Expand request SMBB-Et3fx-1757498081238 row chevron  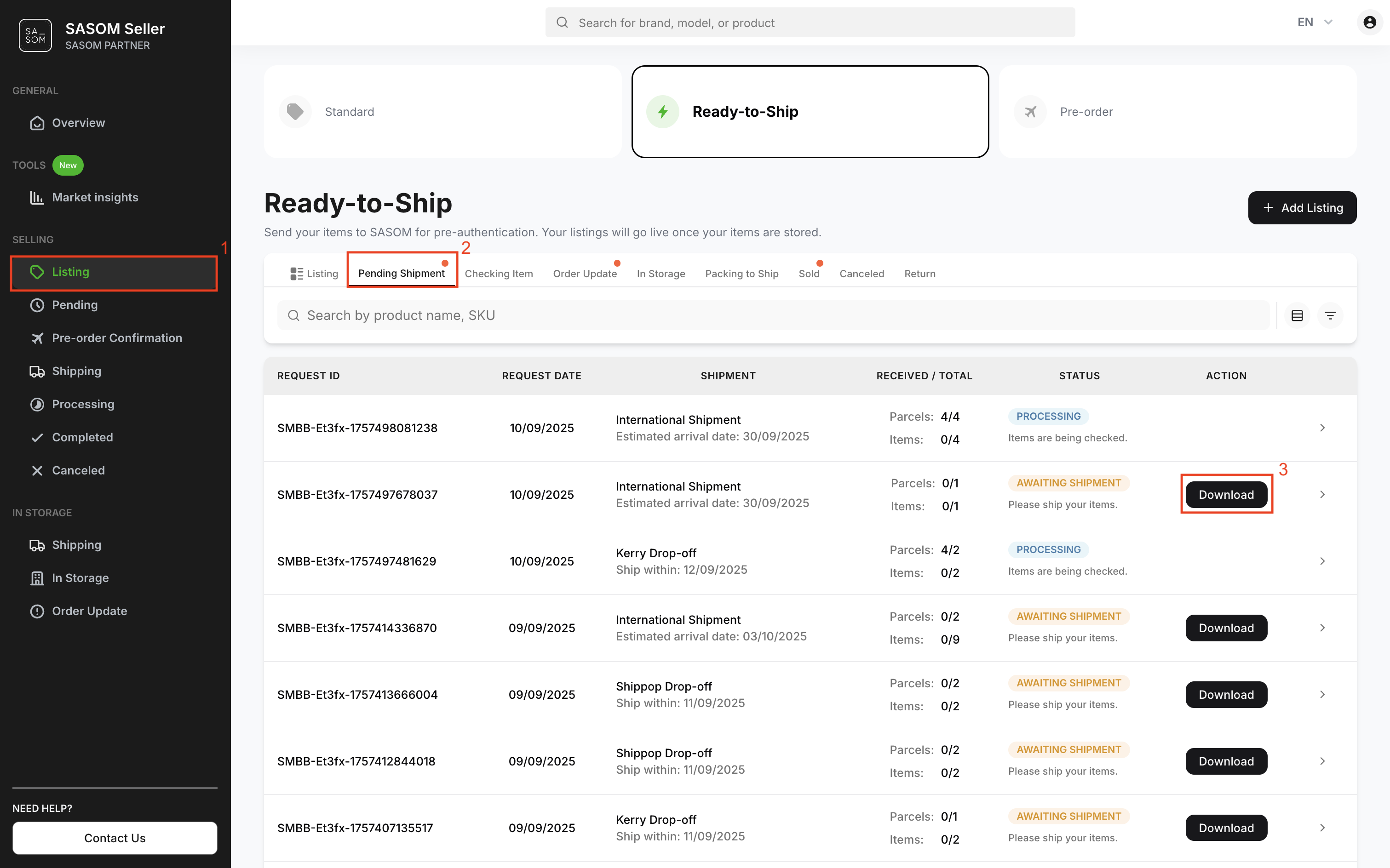pos(1322,428)
